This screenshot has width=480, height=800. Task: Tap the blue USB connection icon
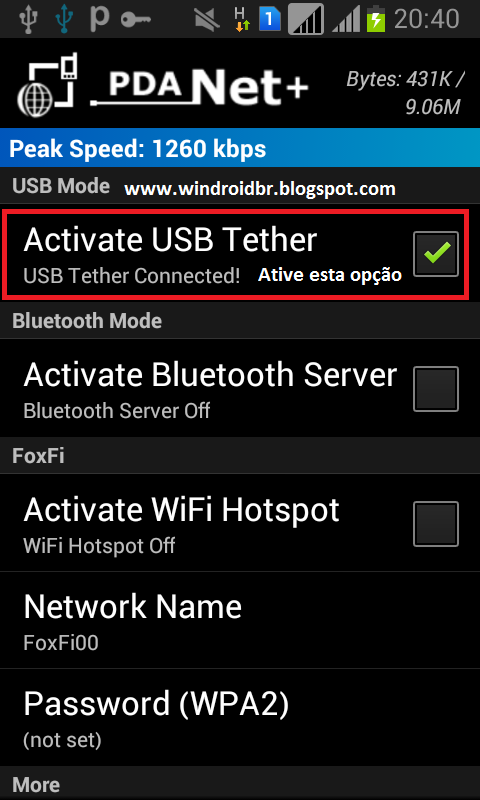point(64,19)
